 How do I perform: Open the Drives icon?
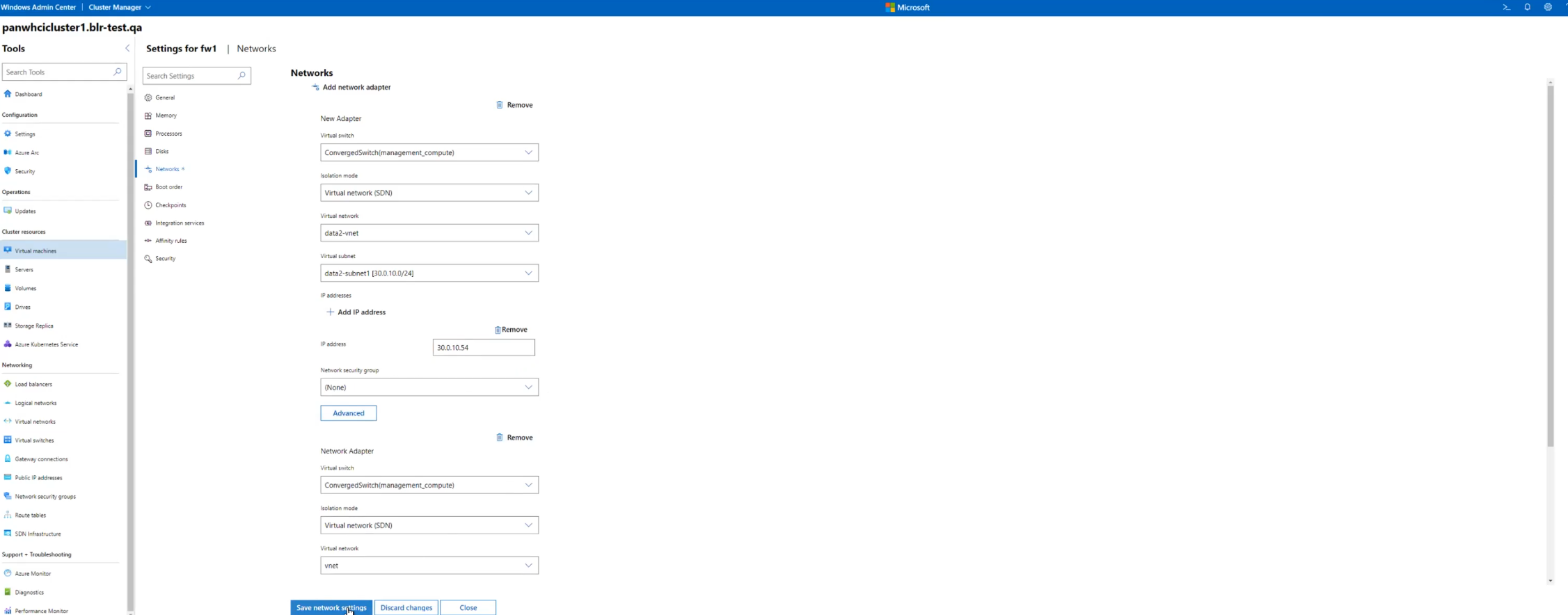[x=8, y=307]
